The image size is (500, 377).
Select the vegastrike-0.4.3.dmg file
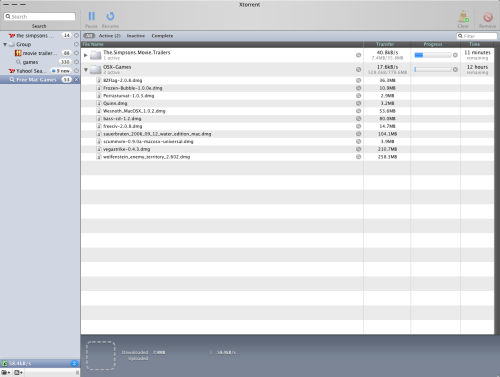pyautogui.click(x=126, y=149)
